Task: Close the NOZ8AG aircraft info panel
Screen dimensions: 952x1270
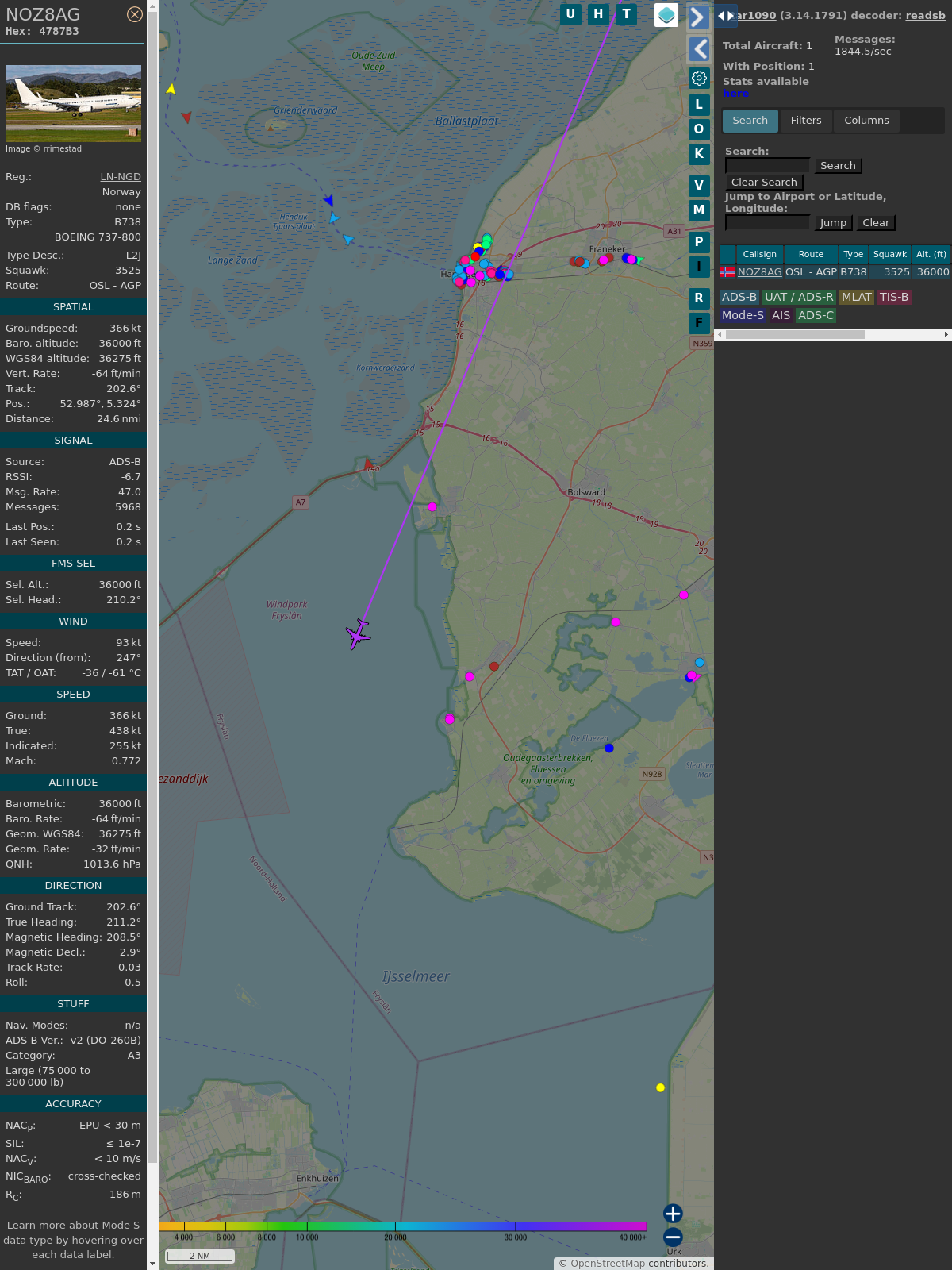Action: tap(135, 14)
